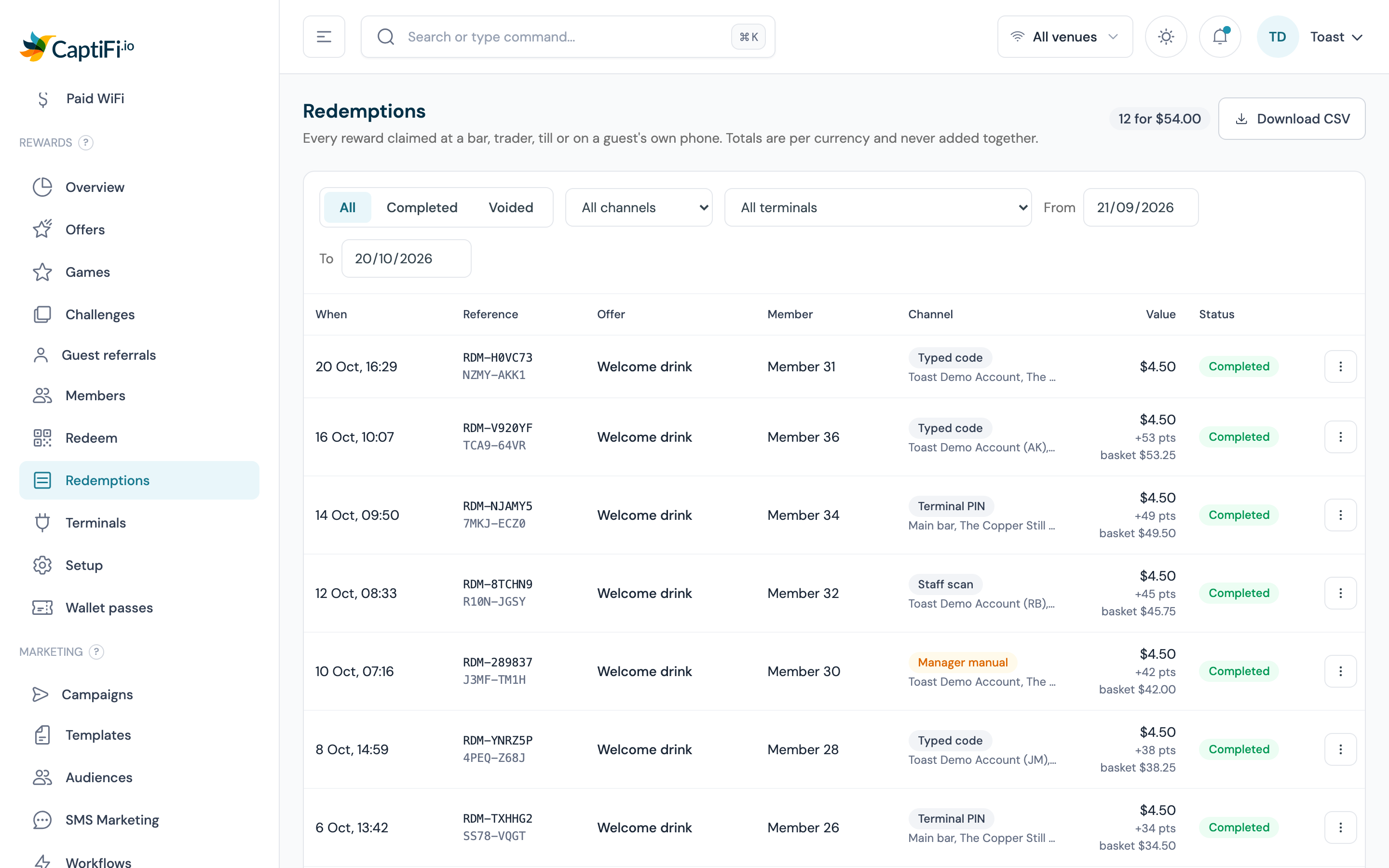Click the Templates document icon
The image size is (1389, 868).
tap(42, 735)
